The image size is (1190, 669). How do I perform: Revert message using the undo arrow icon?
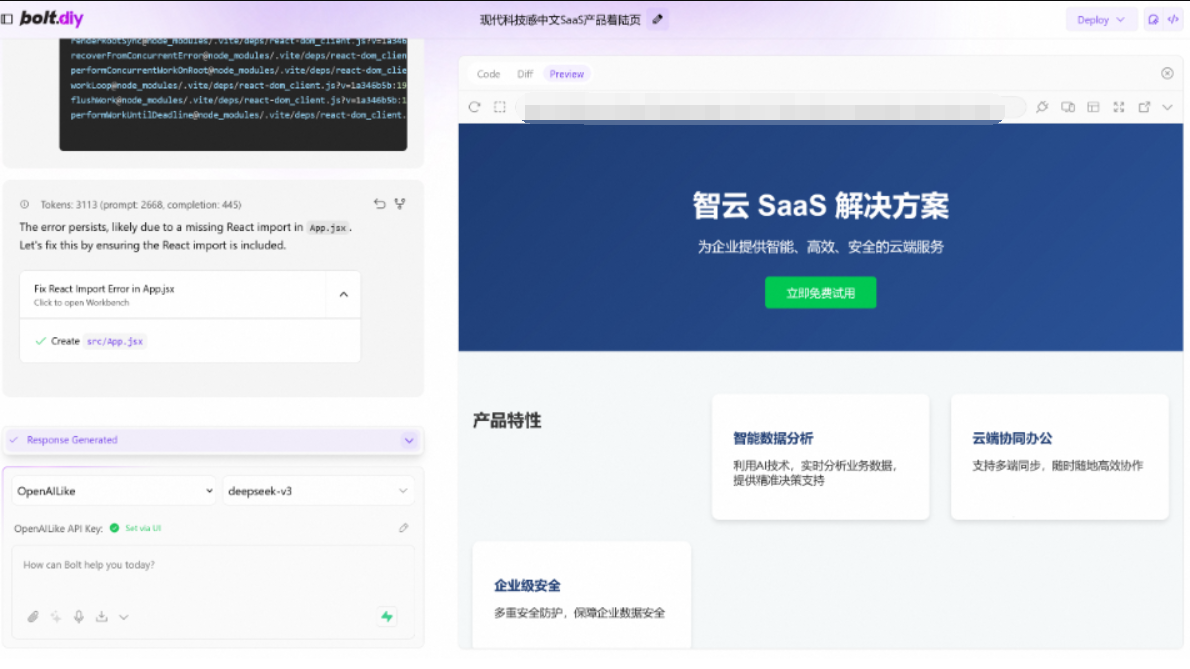[379, 203]
